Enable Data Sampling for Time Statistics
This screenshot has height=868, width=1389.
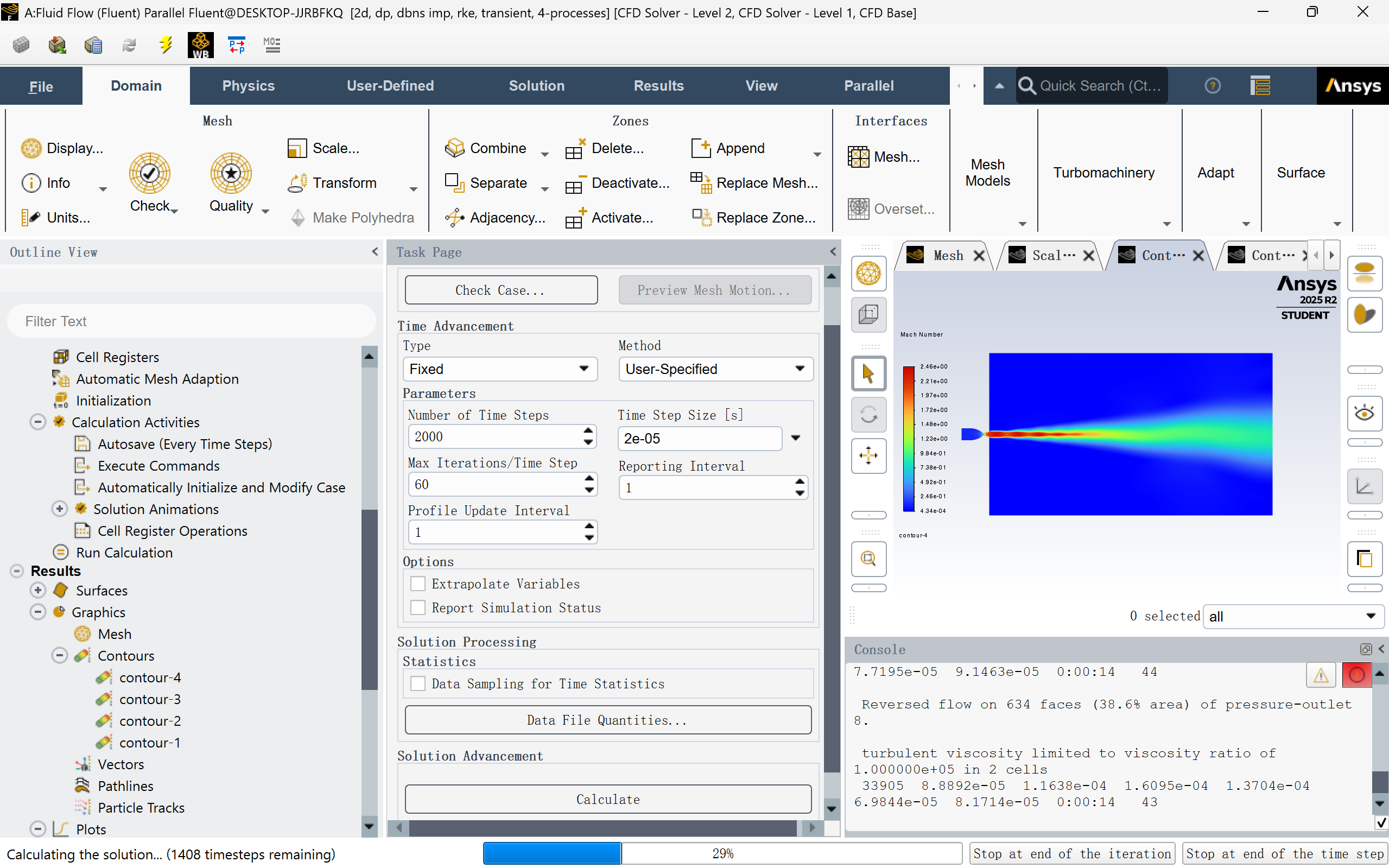[x=418, y=683]
